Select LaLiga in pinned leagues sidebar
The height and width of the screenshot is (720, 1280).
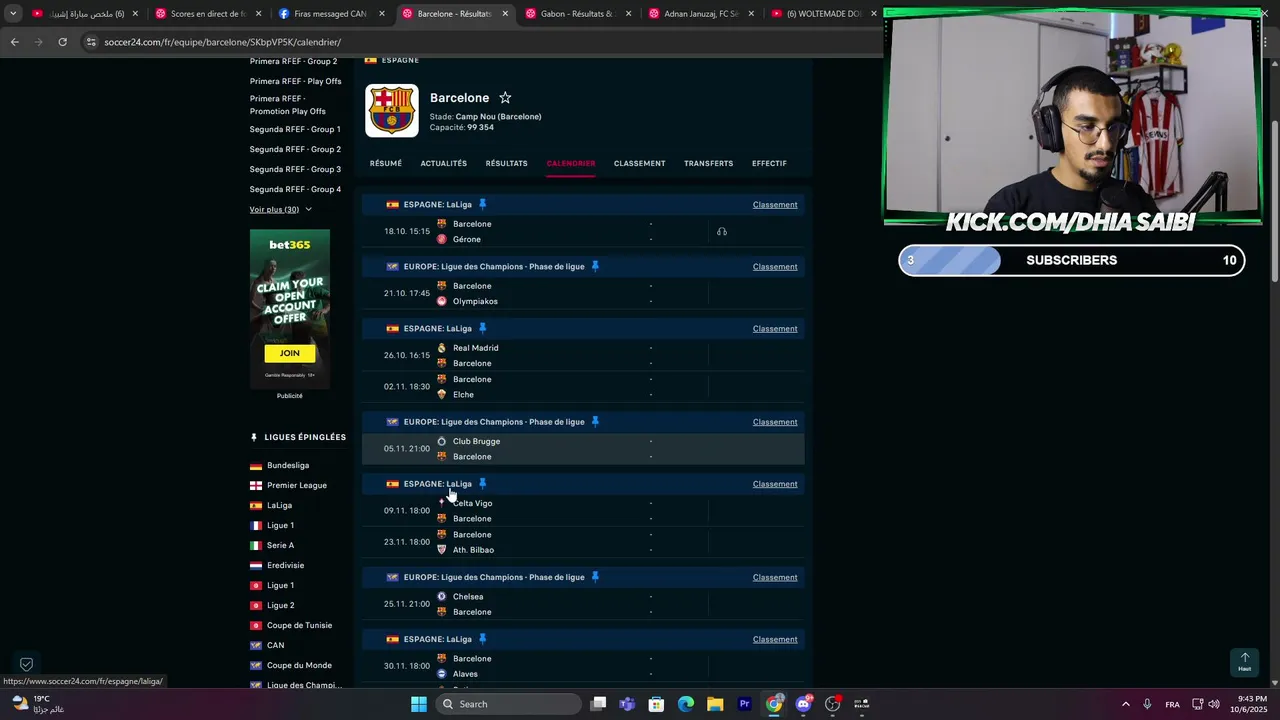[x=279, y=505]
